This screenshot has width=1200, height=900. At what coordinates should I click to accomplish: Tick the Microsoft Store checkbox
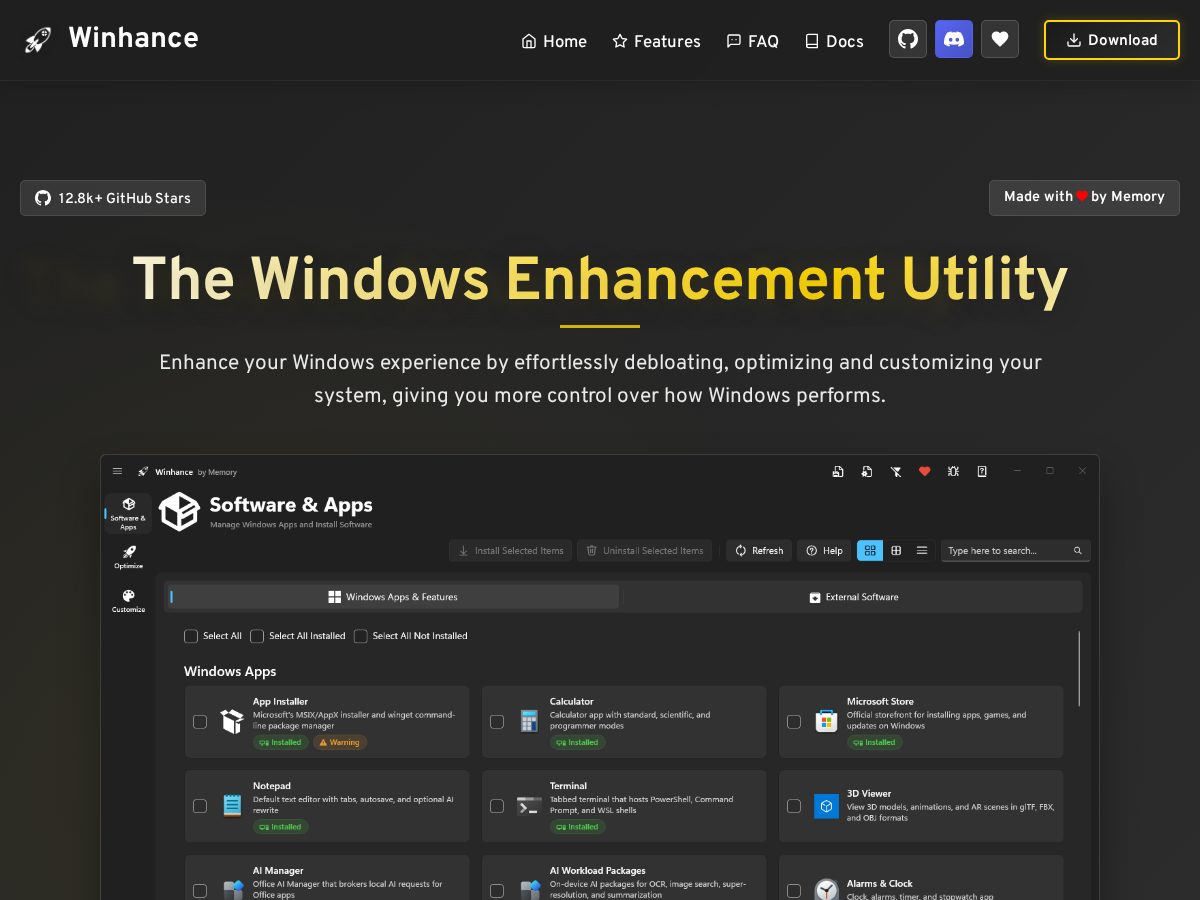click(794, 722)
